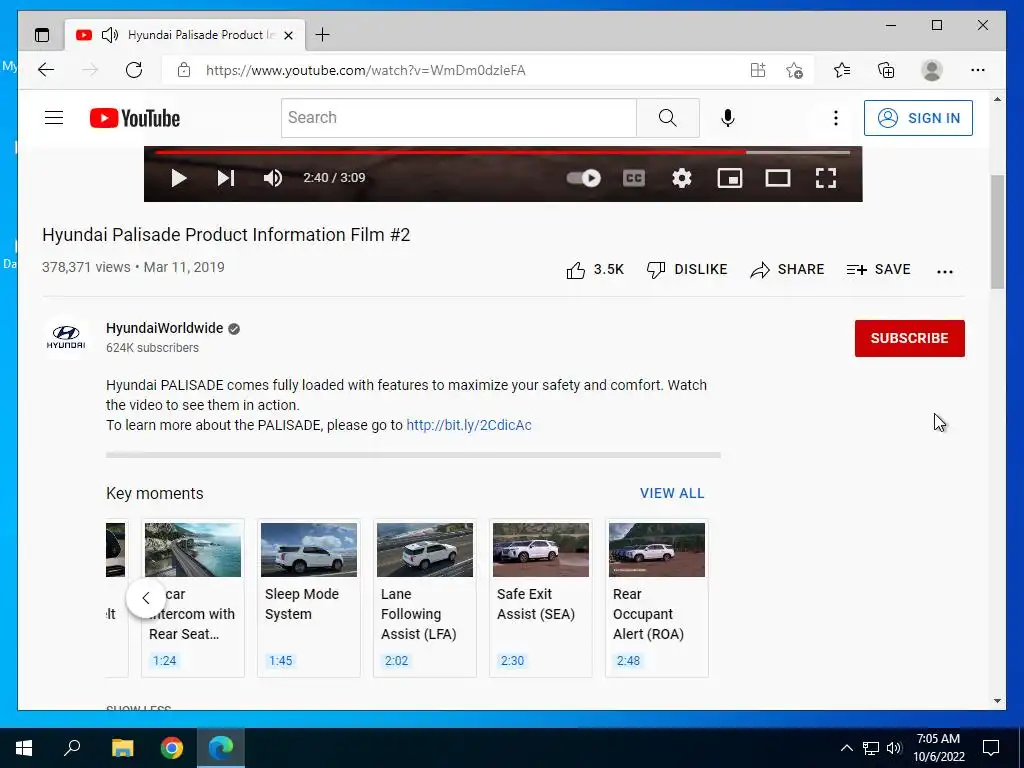Open video settings gear
1024x768 pixels.
click(682, 178)
